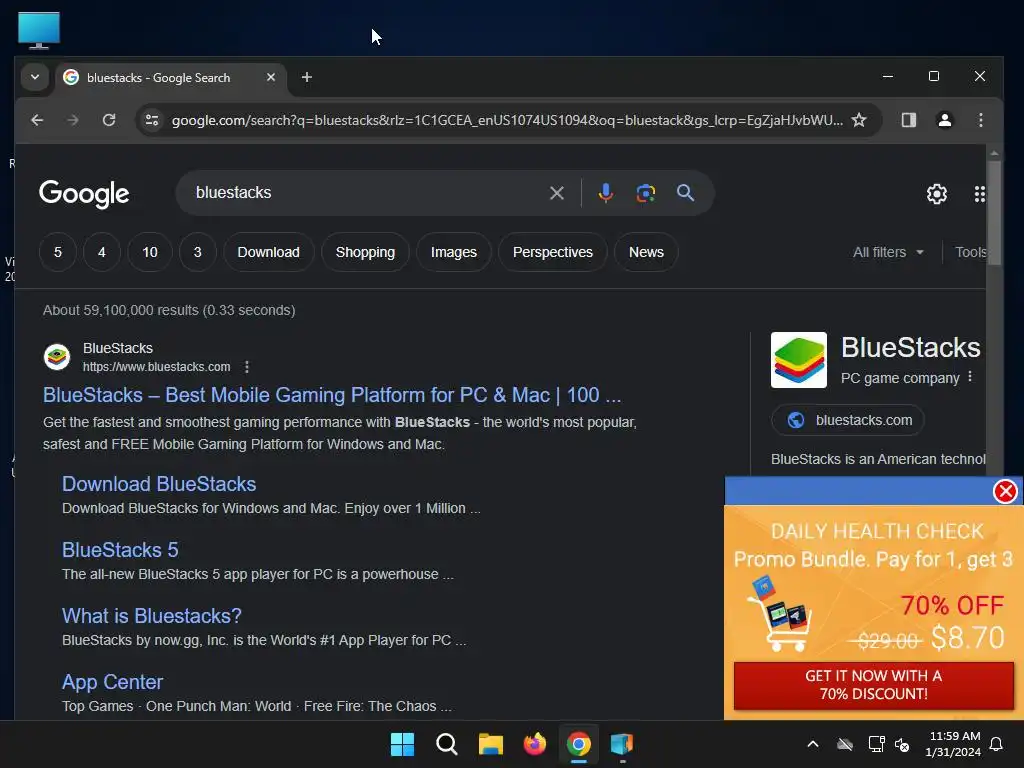Switch to Images results
The image size is (1024, 768).
click(453, 252)
